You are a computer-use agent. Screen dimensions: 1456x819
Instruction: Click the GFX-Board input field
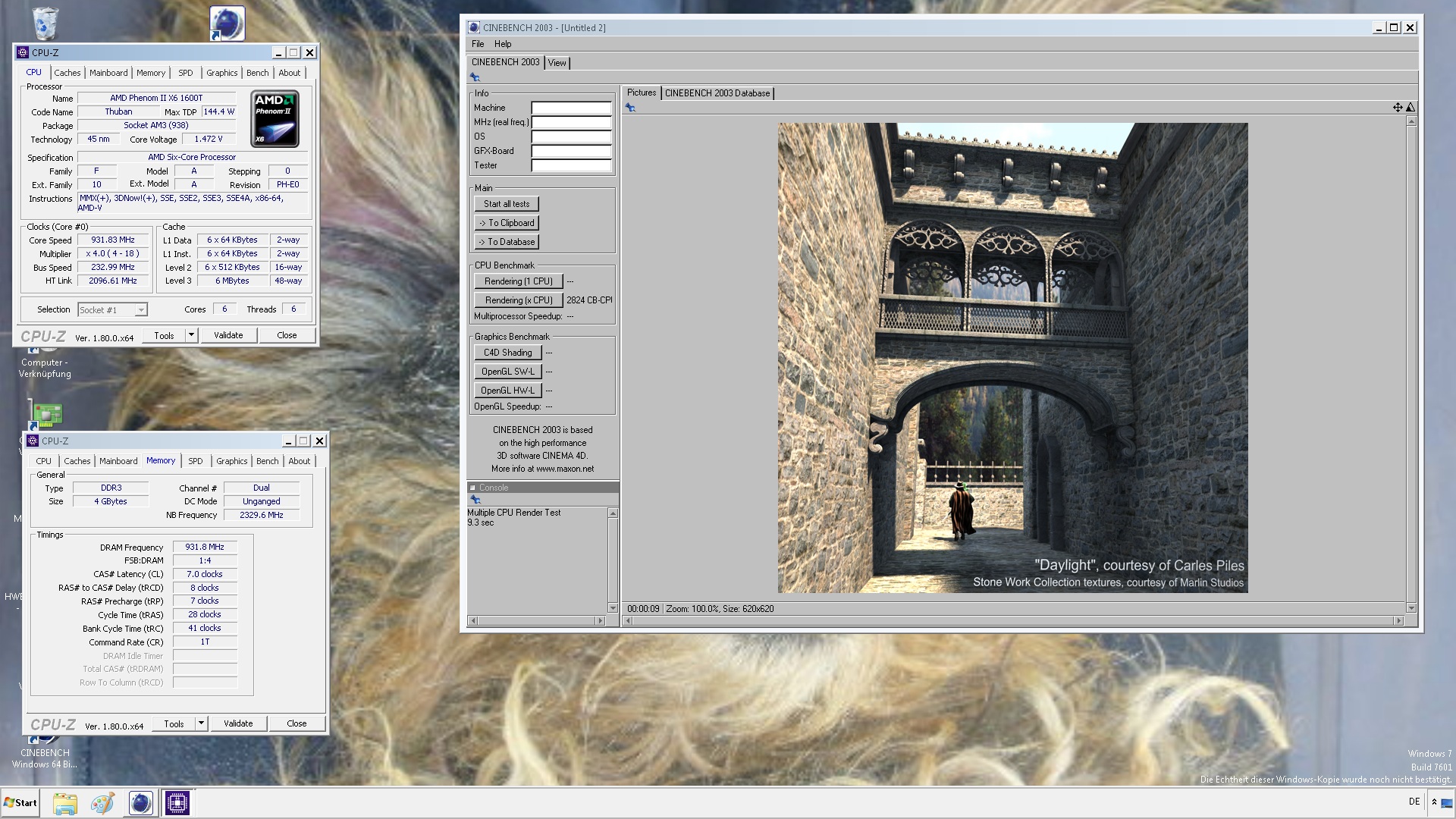coord(571,151)
